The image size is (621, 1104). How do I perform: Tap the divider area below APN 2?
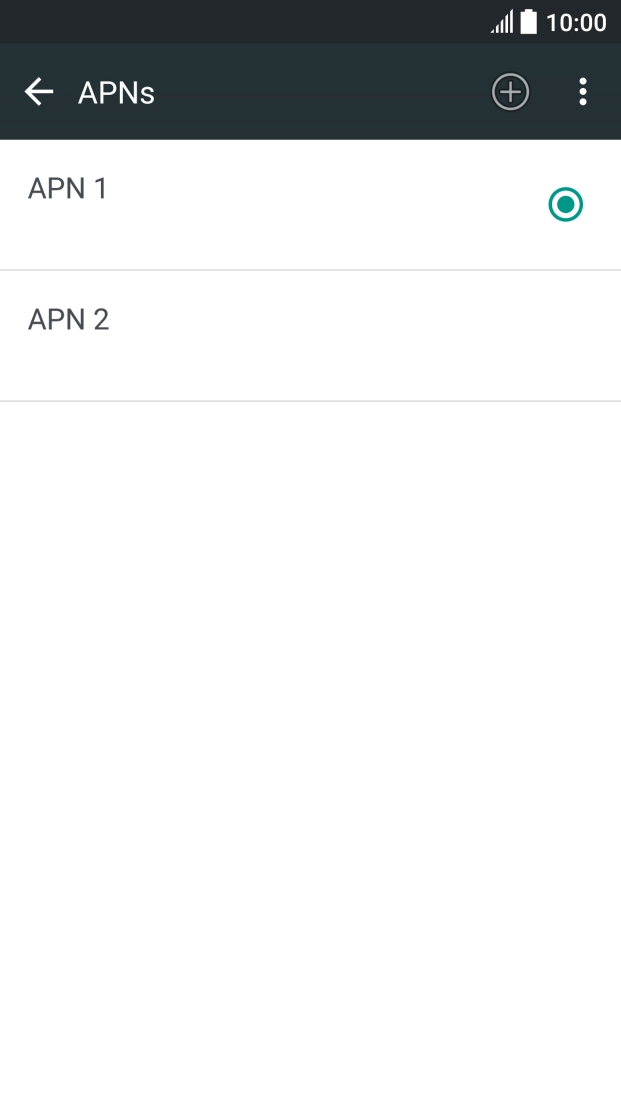click(310, 401)
